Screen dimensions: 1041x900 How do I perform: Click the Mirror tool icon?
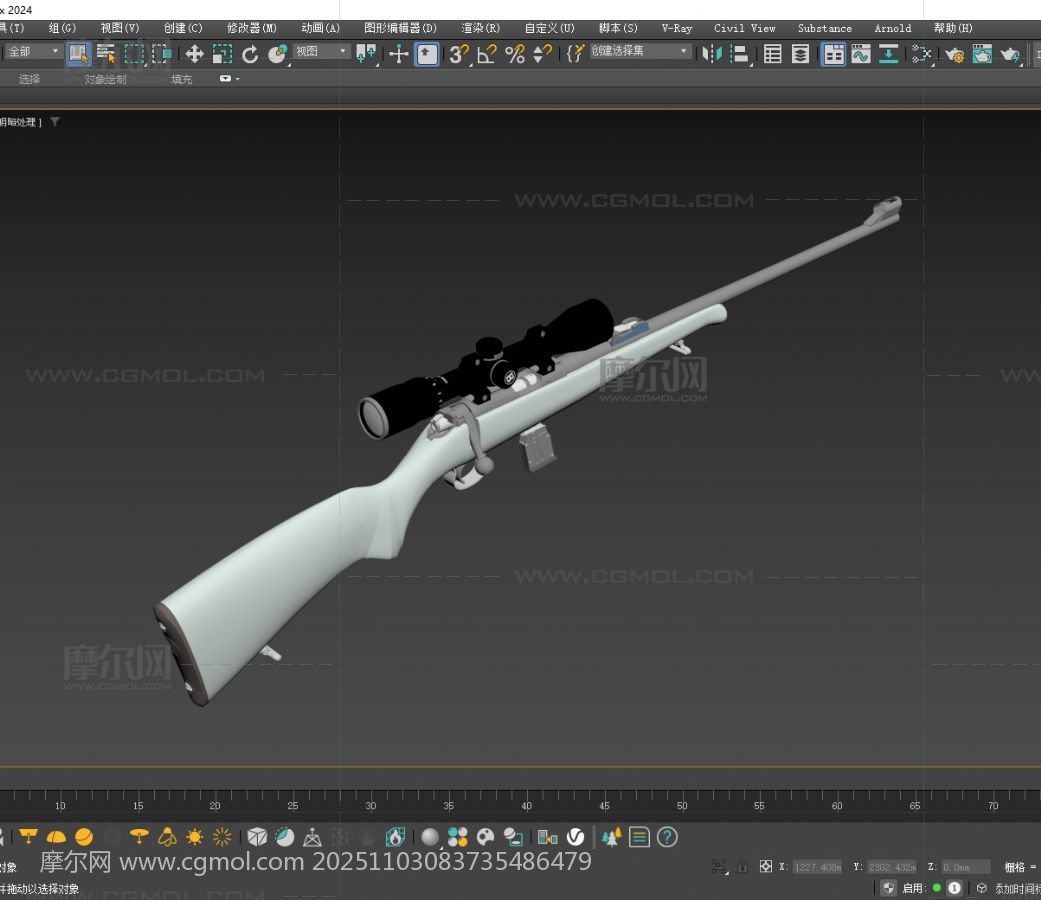pos(712,54)
